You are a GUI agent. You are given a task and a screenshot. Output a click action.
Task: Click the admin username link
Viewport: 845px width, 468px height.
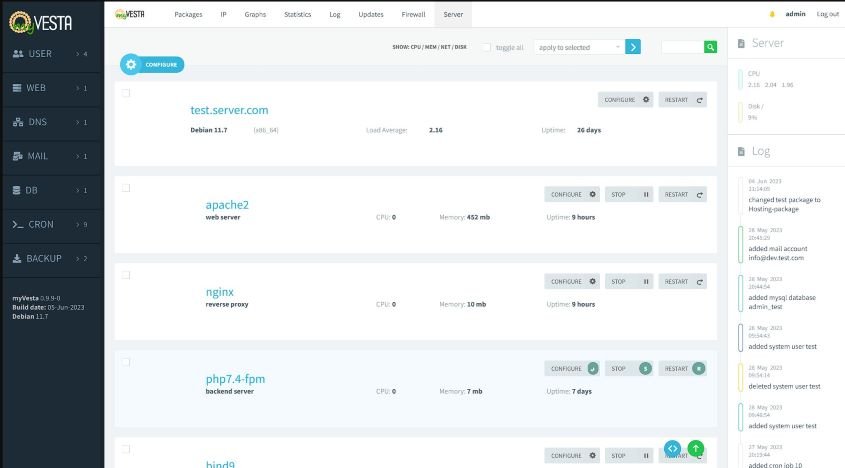click(795, 14)
